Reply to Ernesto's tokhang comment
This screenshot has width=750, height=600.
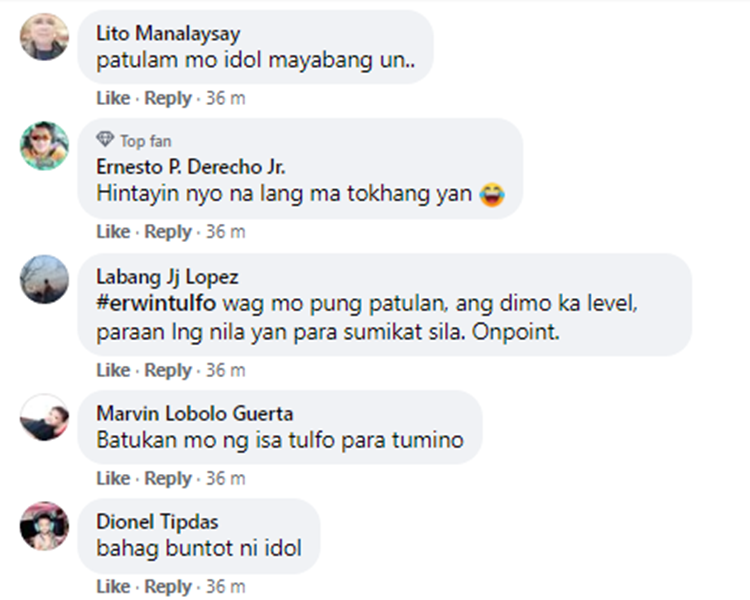click(168, 232)
